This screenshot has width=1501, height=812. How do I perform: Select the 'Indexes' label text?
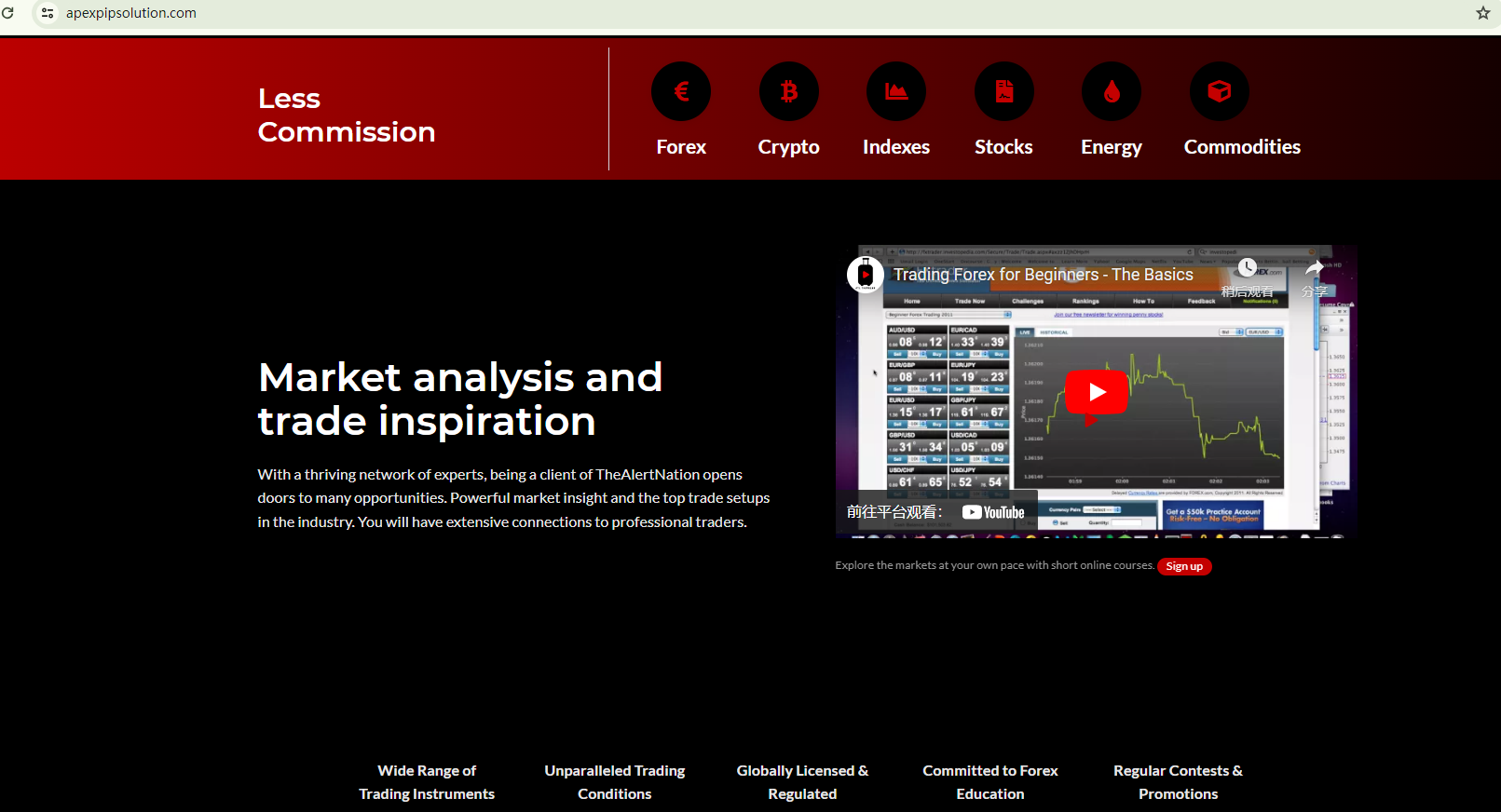pos(896,147)
